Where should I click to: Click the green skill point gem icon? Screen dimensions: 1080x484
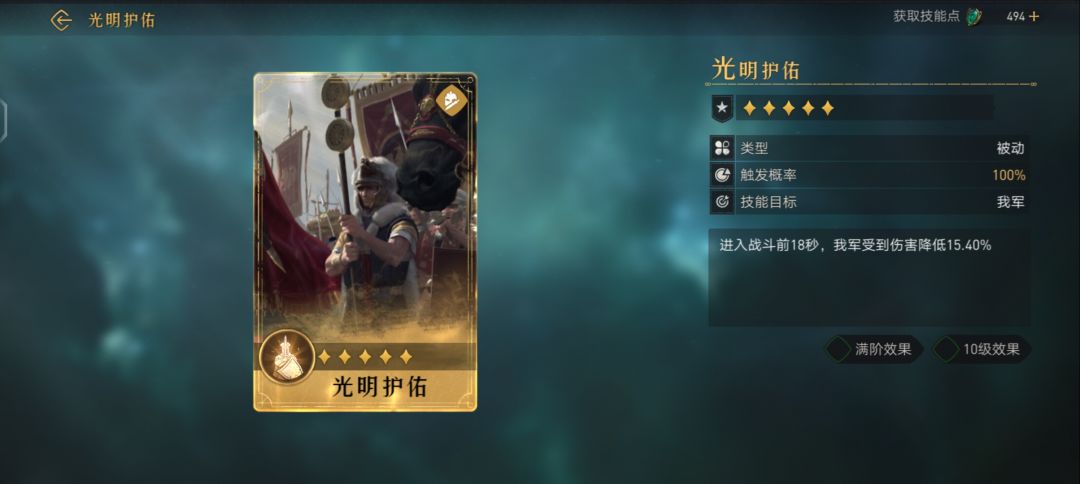coord(974,17)
